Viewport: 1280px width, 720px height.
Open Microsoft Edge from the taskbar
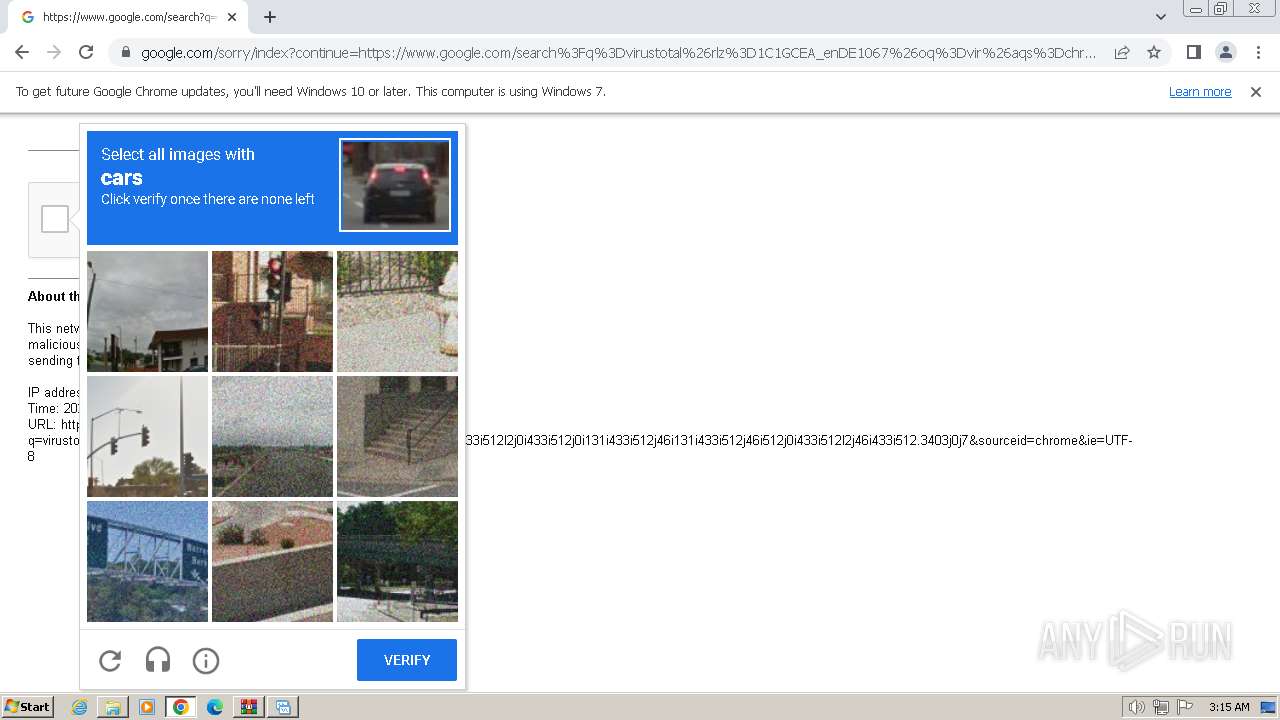point(215,707)
